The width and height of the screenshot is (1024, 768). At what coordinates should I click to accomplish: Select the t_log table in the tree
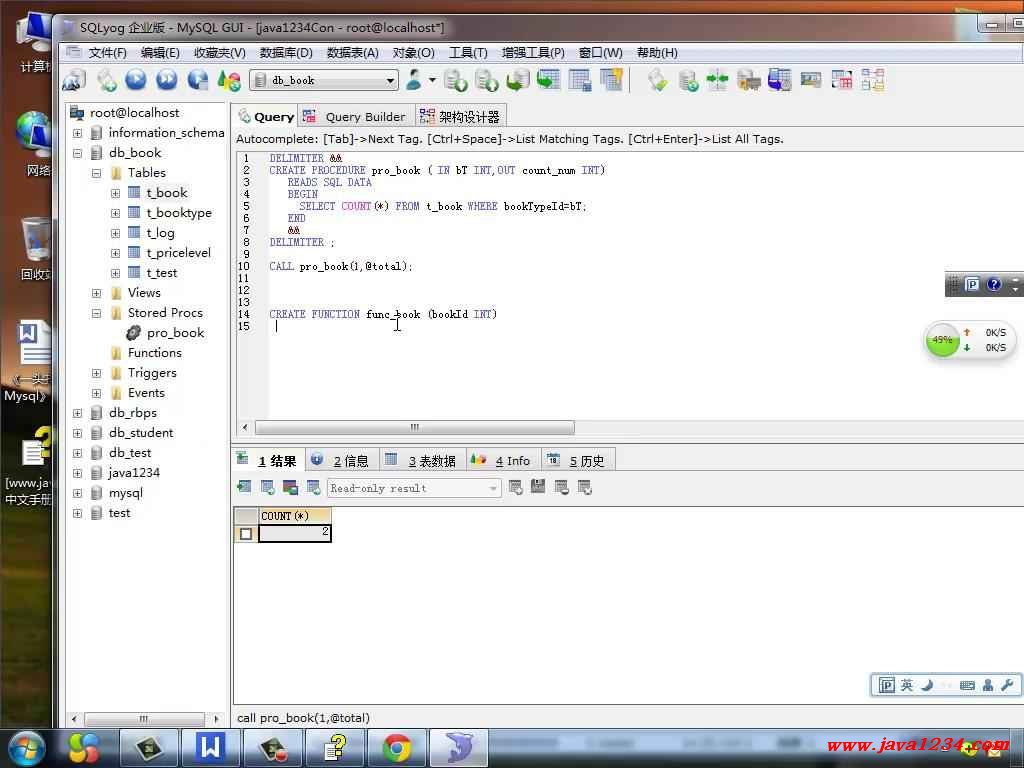pos(161,233)
